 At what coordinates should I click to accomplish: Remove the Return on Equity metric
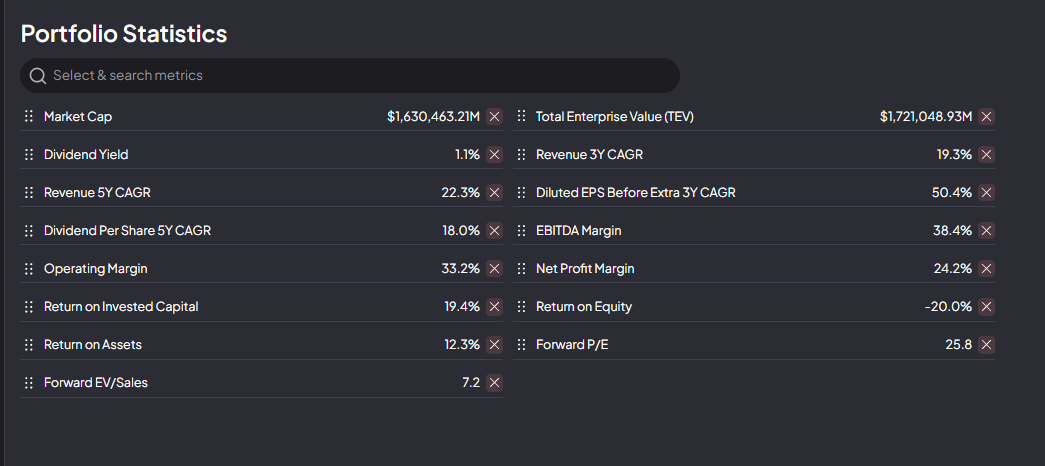pyautogui.click(x=986, y=307)
